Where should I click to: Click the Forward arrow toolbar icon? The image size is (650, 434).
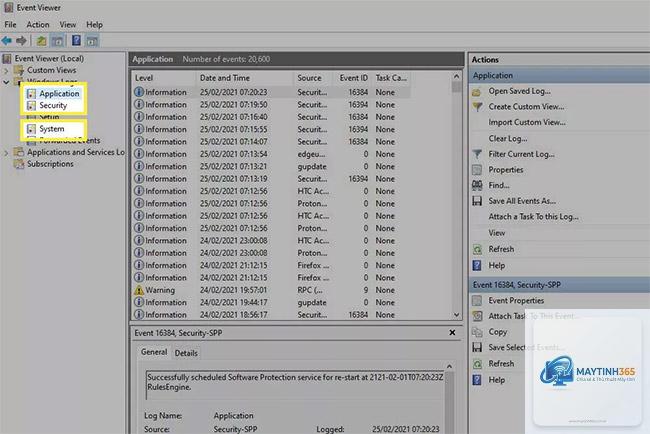[21, 41]
